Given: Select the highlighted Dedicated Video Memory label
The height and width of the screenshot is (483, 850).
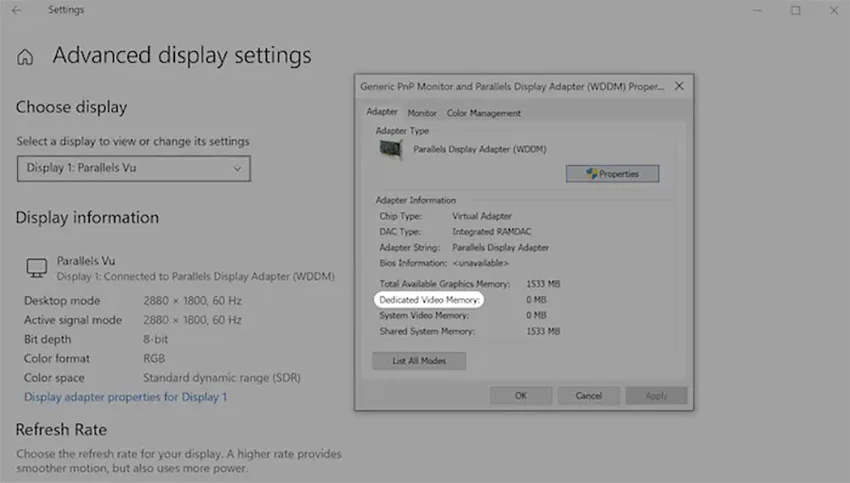Looking at the screenshot, I should point(429,300).
